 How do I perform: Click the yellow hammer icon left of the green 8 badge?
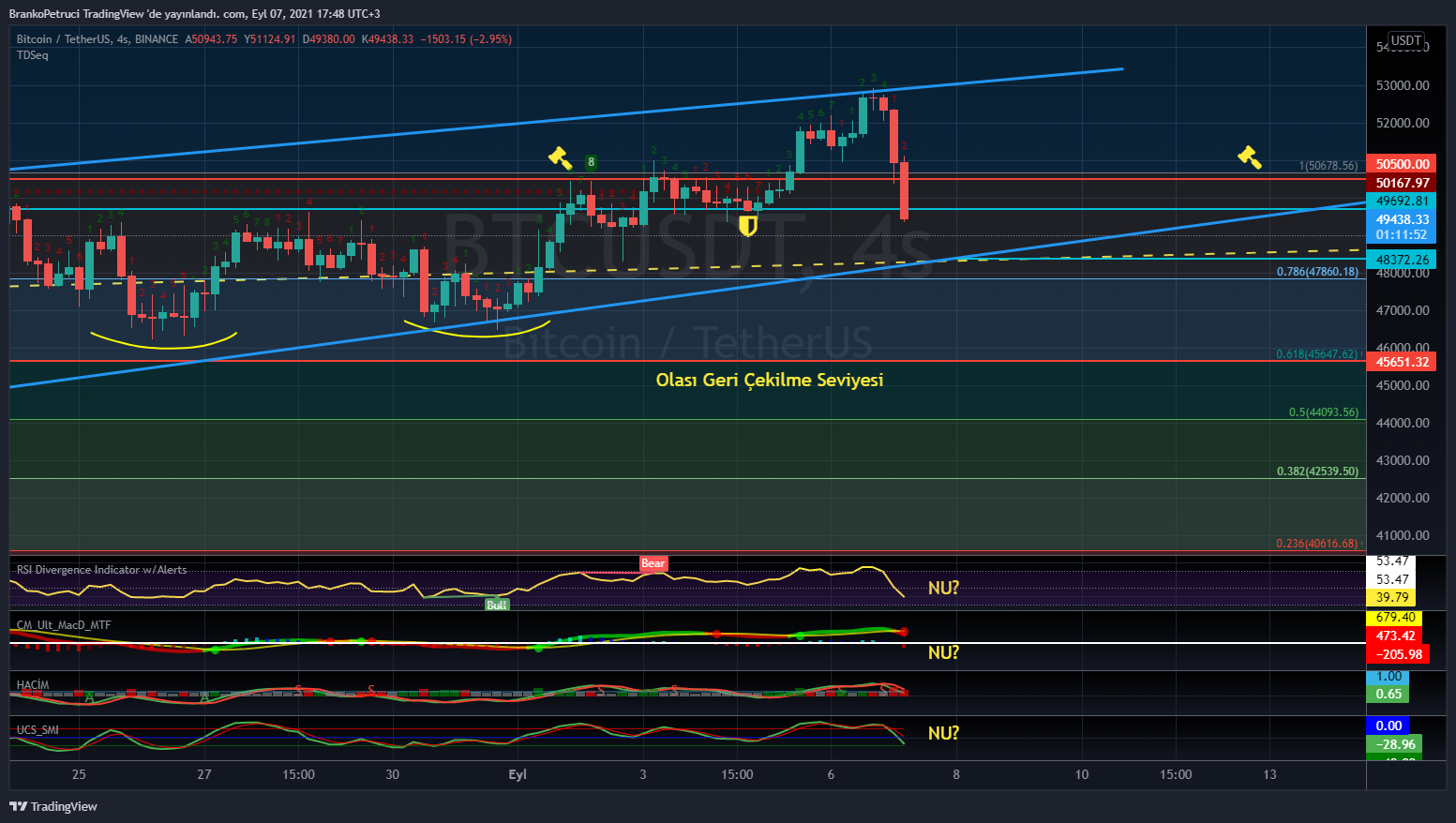[x=560, y=157]
